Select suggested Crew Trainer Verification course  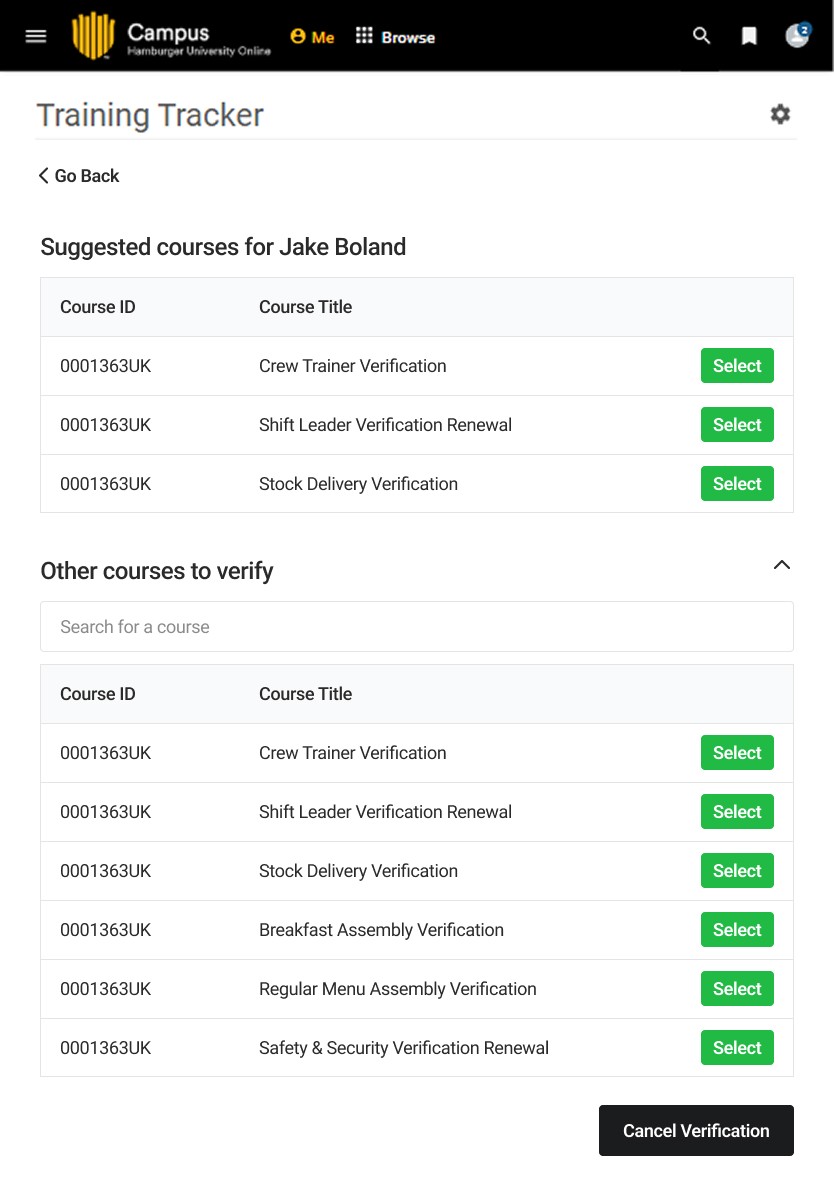tap(737, 366)
